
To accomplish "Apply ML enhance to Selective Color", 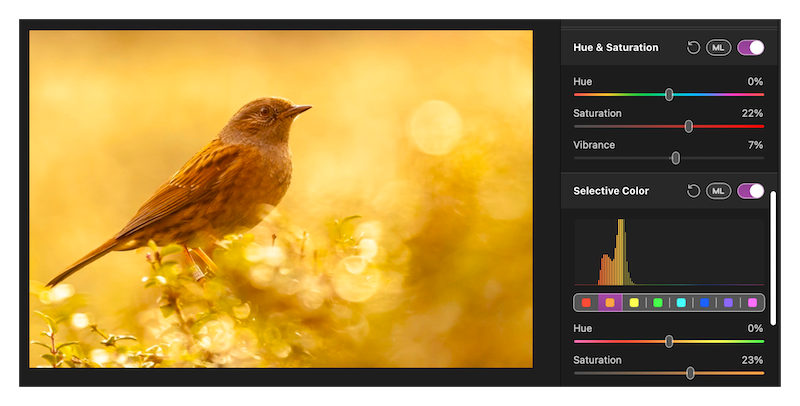I will point(718,191).
